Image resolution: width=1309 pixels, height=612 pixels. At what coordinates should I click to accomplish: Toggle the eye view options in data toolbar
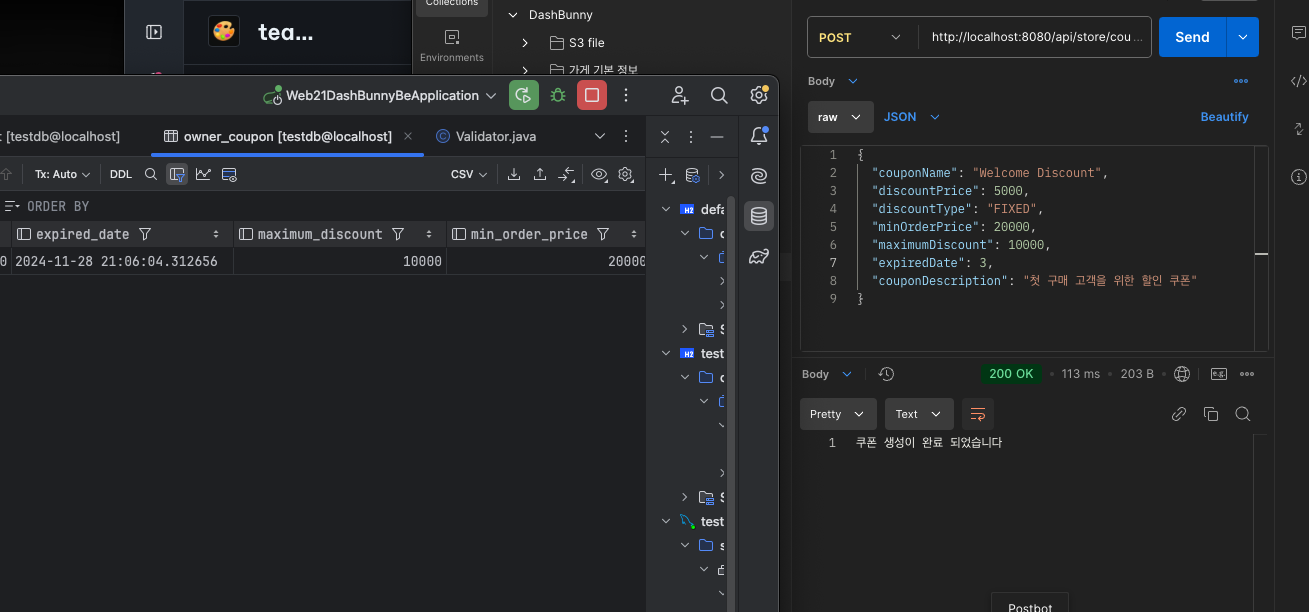pyautogui.click(x=599, y=174)
